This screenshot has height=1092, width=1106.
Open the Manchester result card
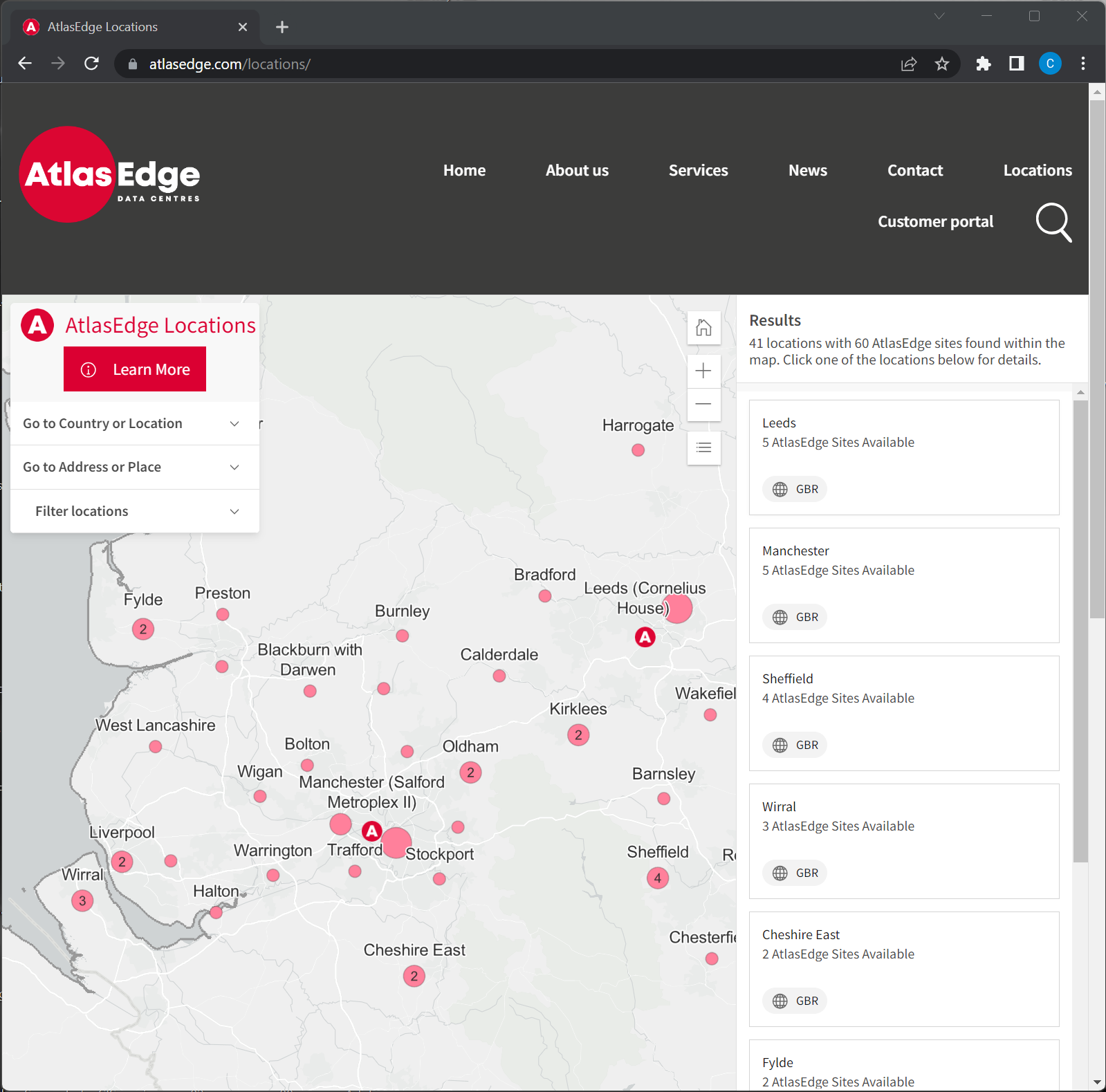(904, 585)
